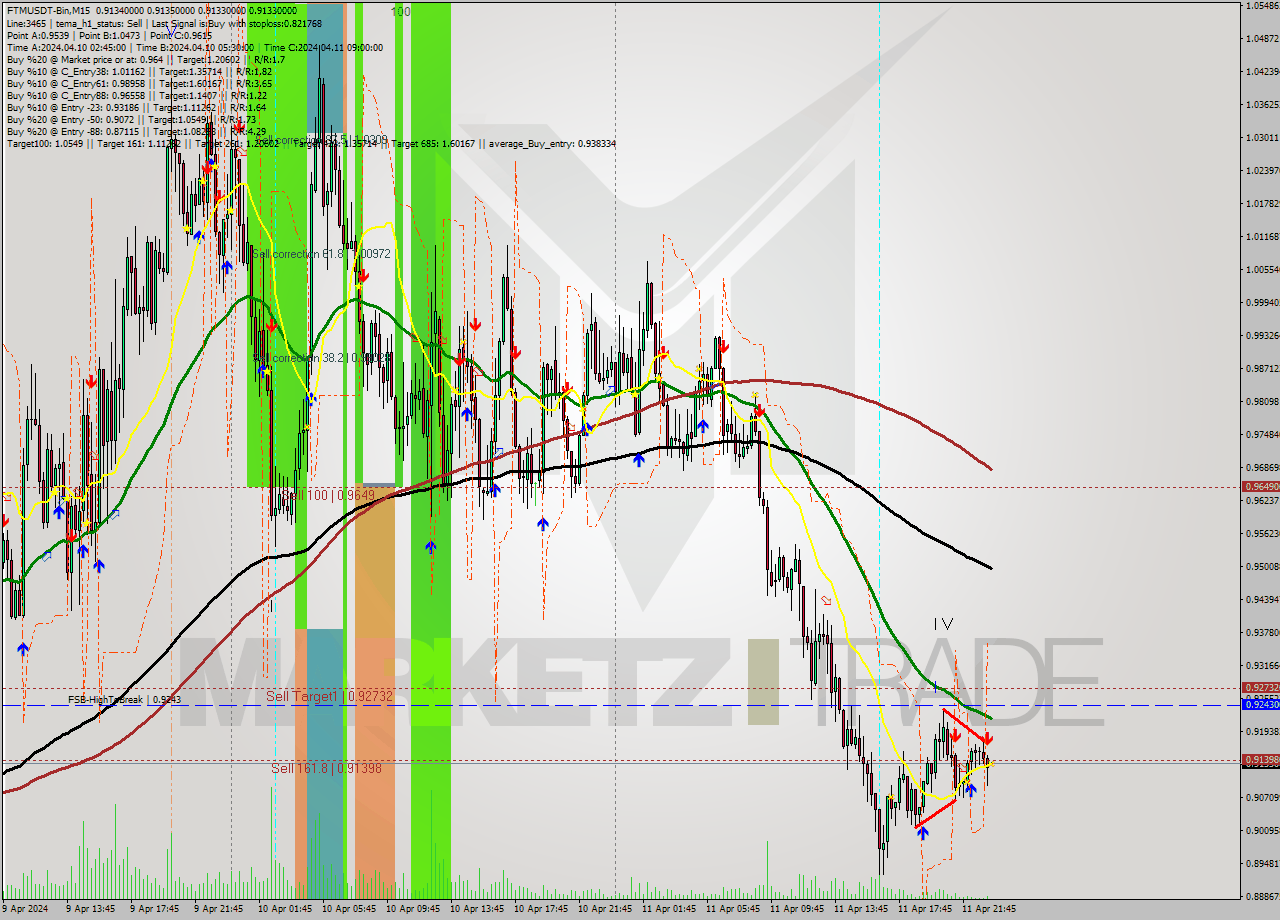Click the 1.03011 price axis label
Screen dimensions: 1280x920
pos(1263,138)
